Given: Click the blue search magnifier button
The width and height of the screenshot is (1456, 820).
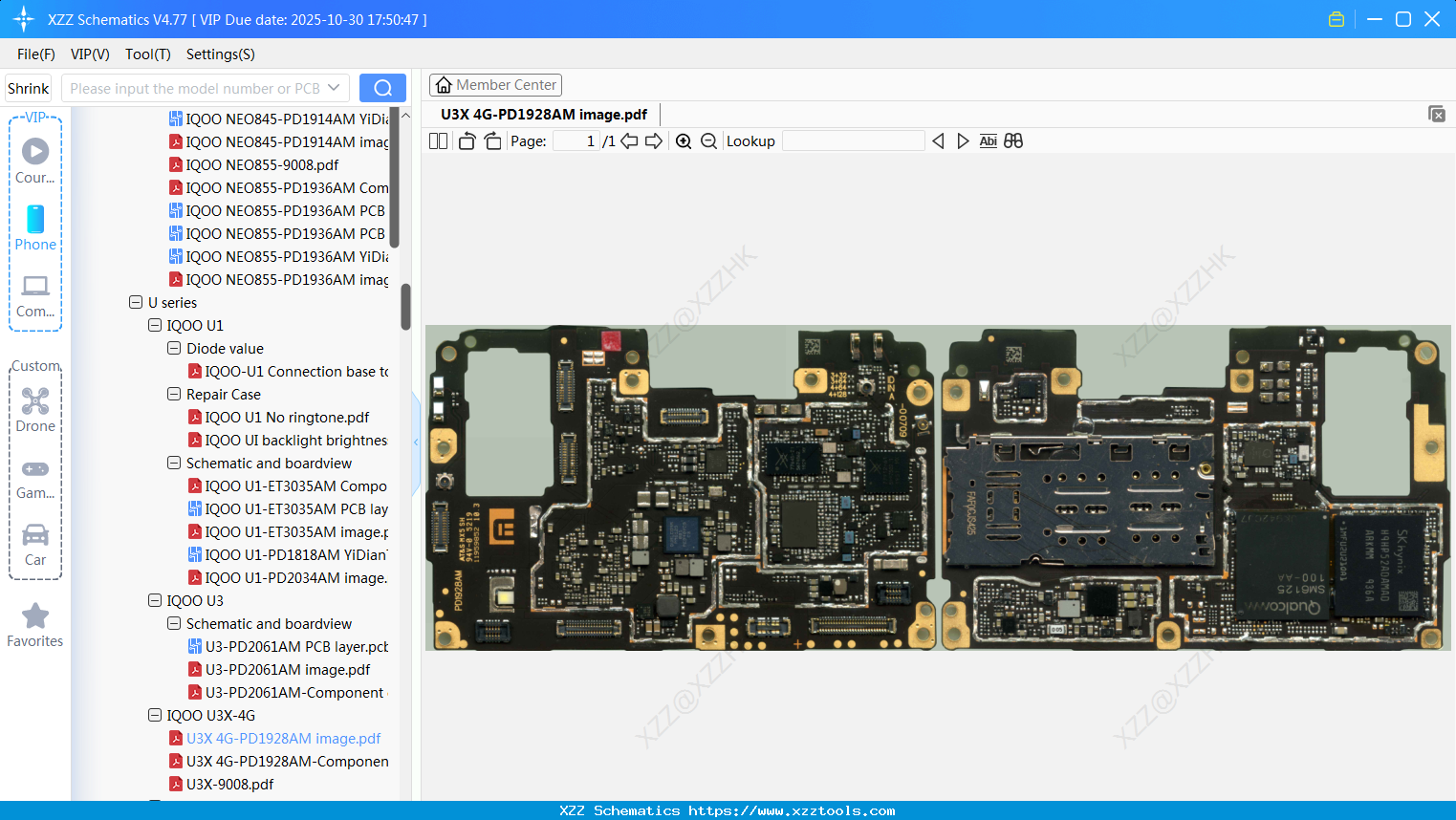Looking at the screenshot, I should coord(382,87).
